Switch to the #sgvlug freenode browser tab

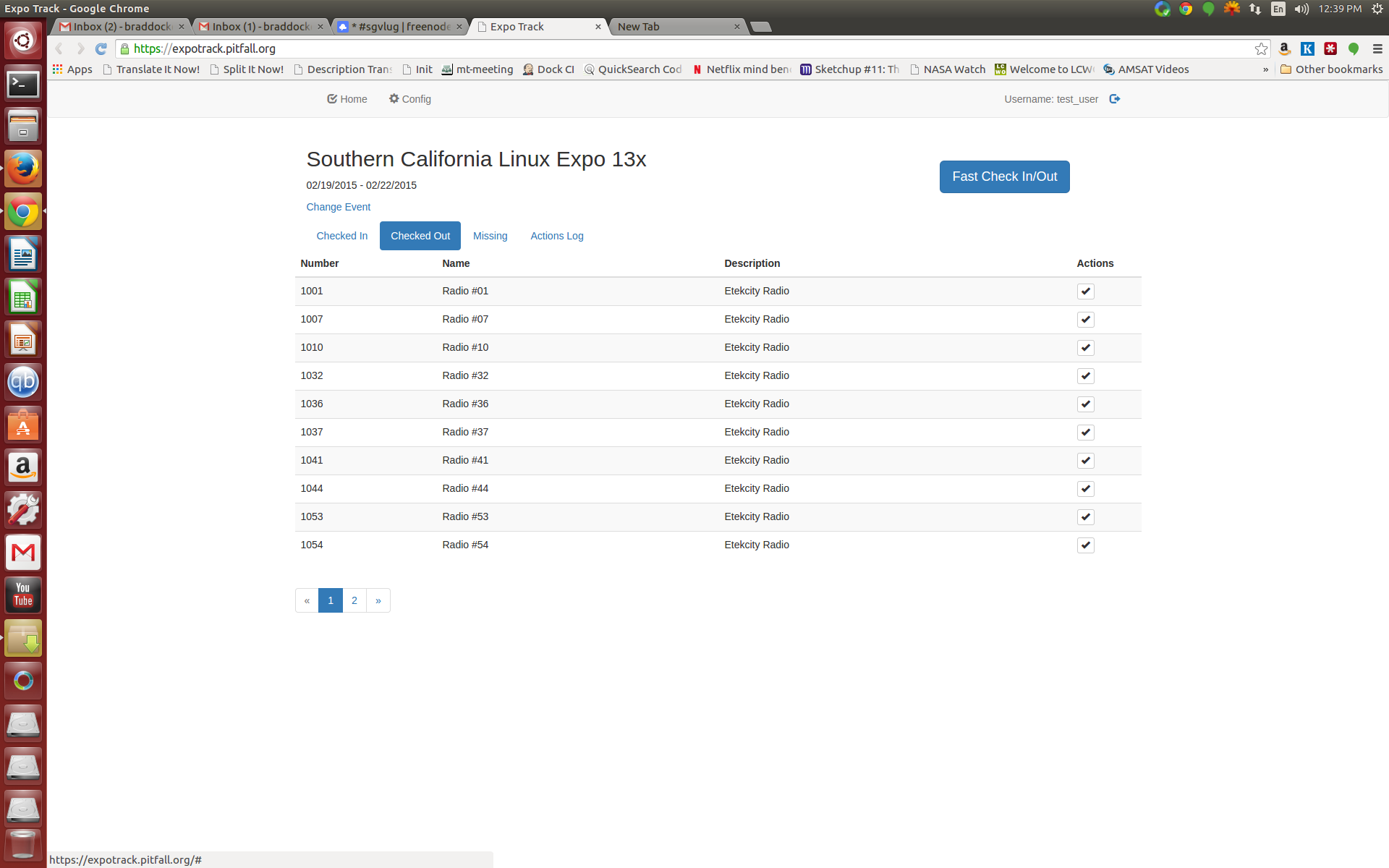(x=400, y=27)
